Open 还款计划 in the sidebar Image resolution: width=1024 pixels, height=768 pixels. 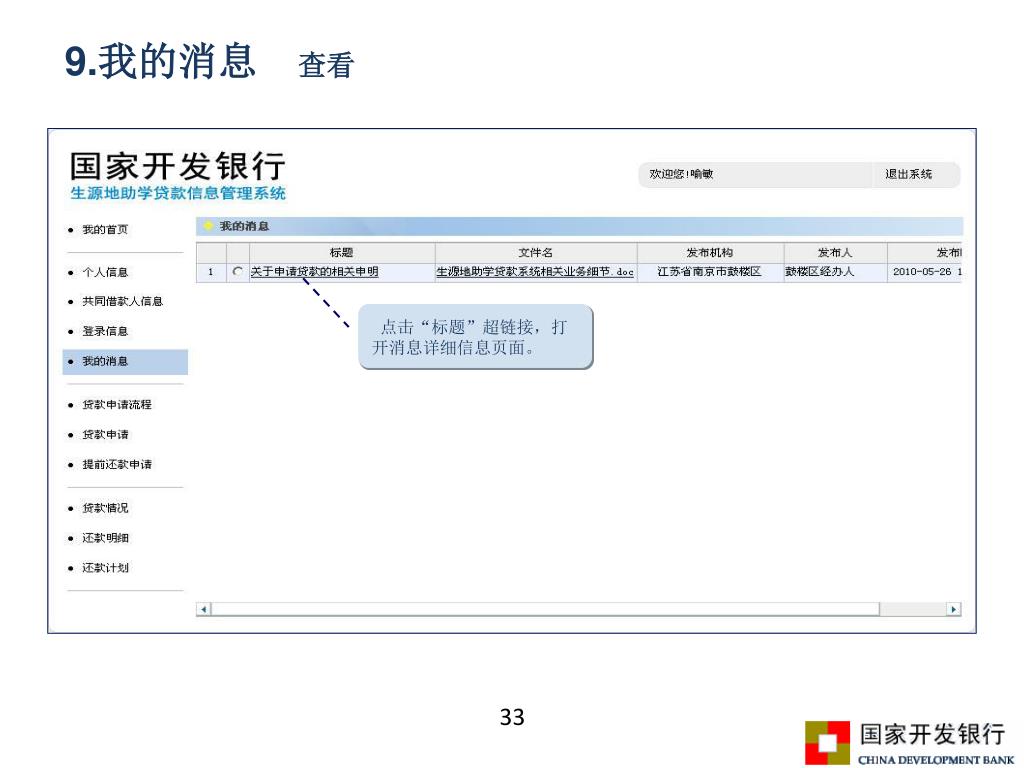104,568
